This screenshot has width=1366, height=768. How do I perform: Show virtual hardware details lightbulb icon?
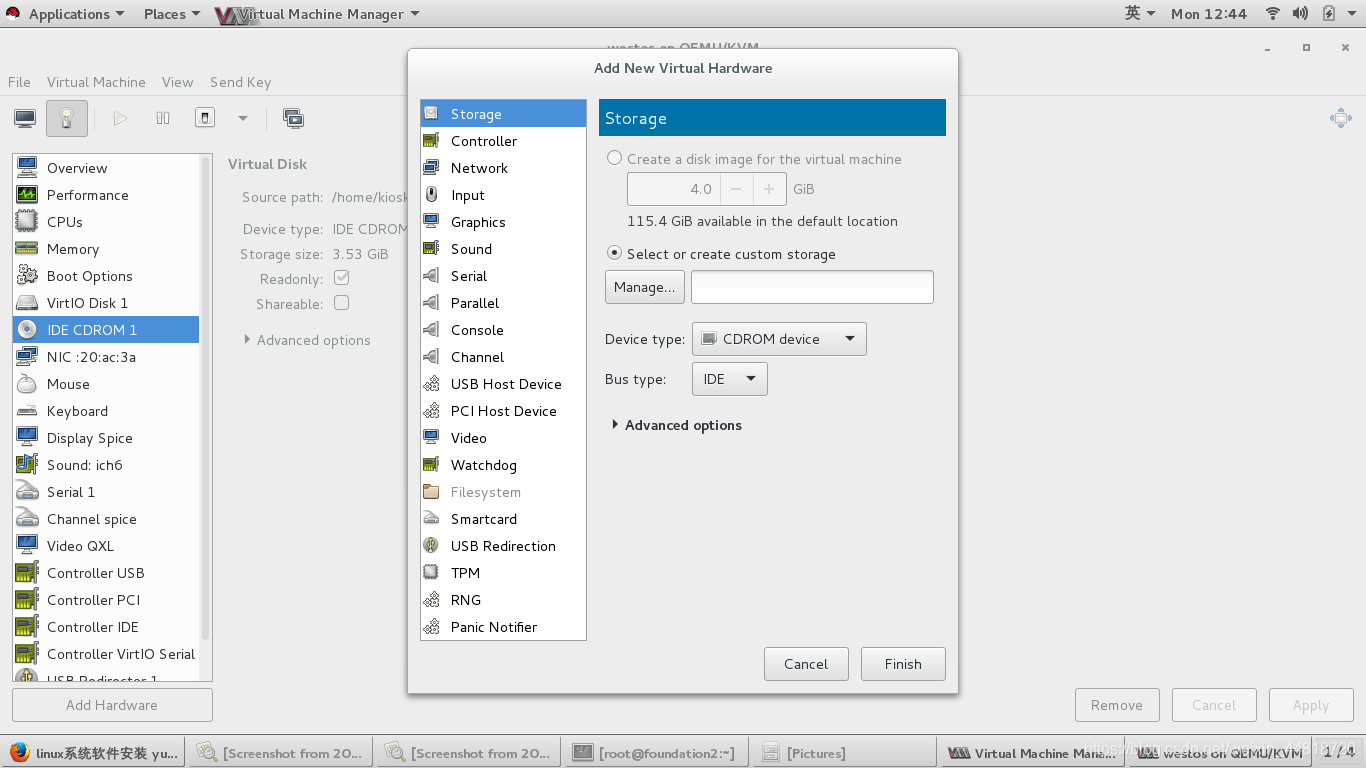coord(66,118)
